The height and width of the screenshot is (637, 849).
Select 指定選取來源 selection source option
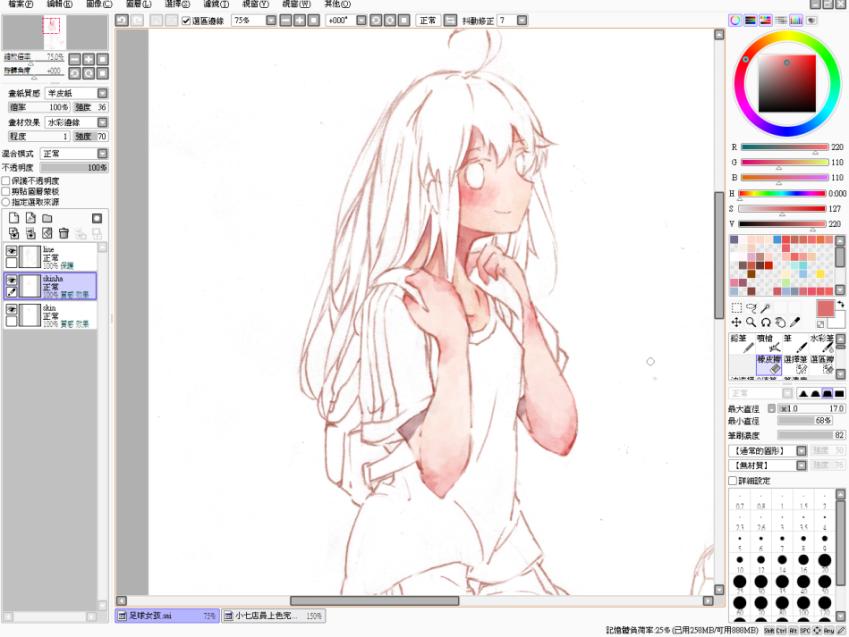[6, 202]
